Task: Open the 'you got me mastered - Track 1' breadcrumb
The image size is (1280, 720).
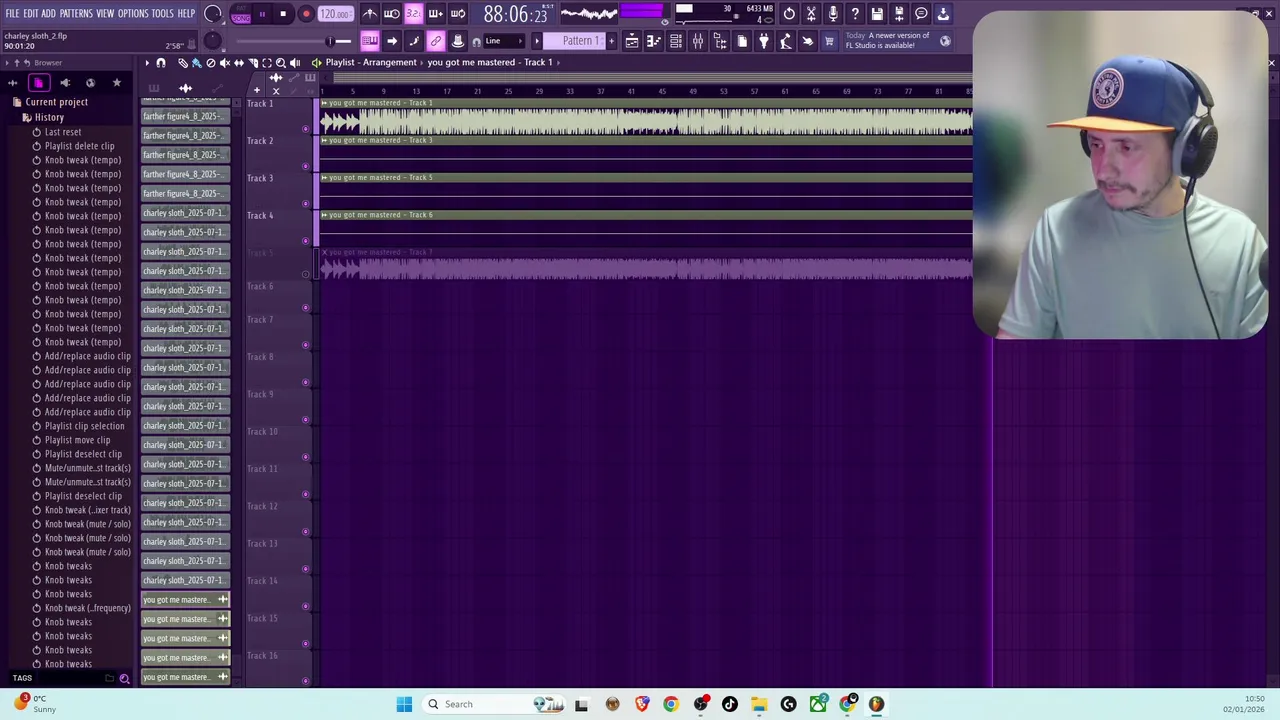Action: pos(490,62)
